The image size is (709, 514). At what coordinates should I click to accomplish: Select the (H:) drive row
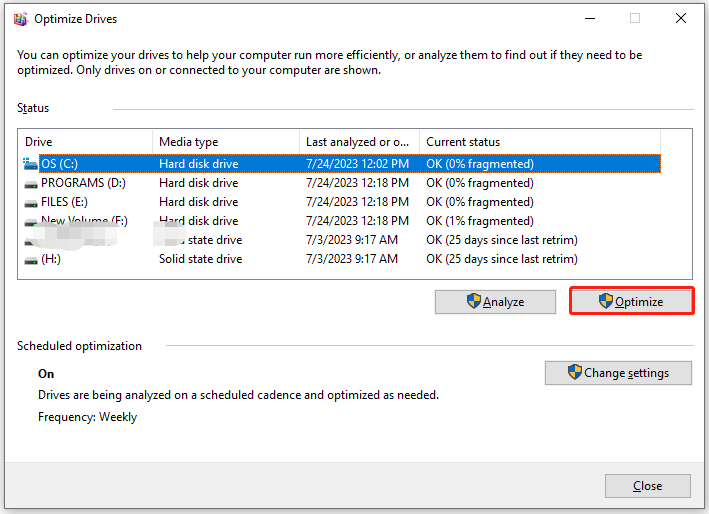[342, 259]
